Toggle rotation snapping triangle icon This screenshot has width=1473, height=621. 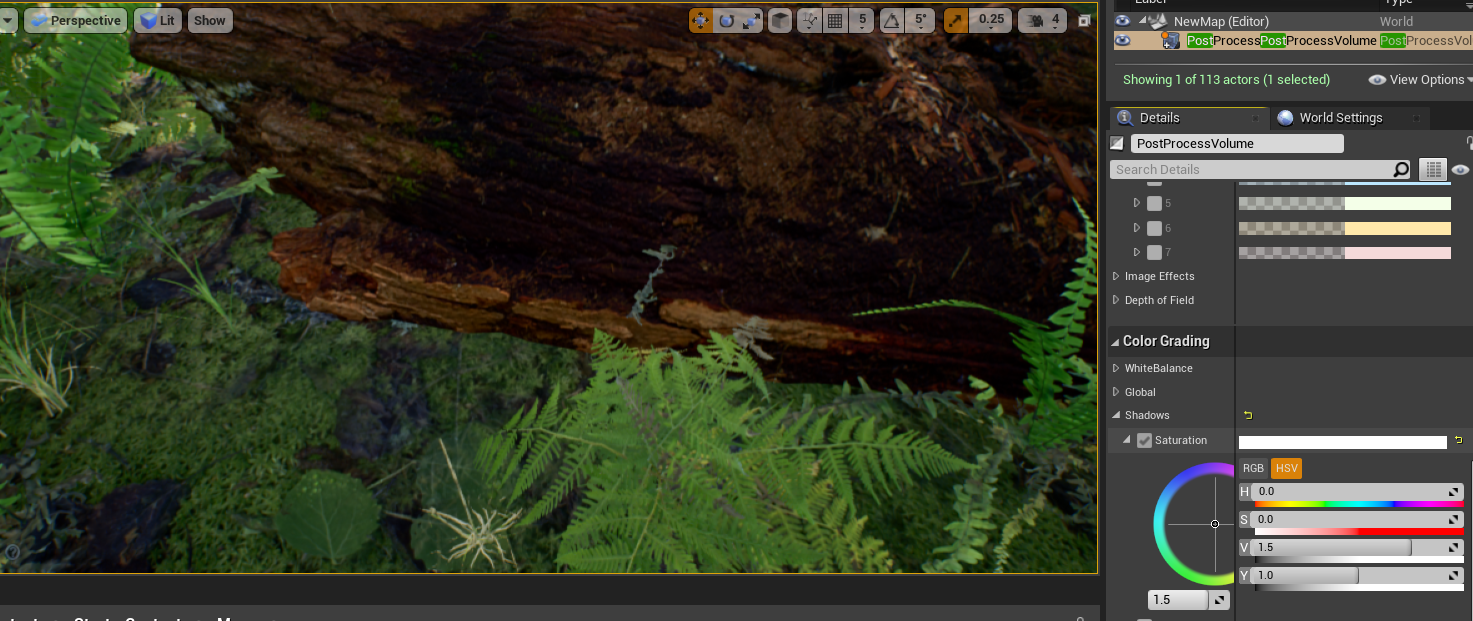pyautogui.click(x=891, y=20)
